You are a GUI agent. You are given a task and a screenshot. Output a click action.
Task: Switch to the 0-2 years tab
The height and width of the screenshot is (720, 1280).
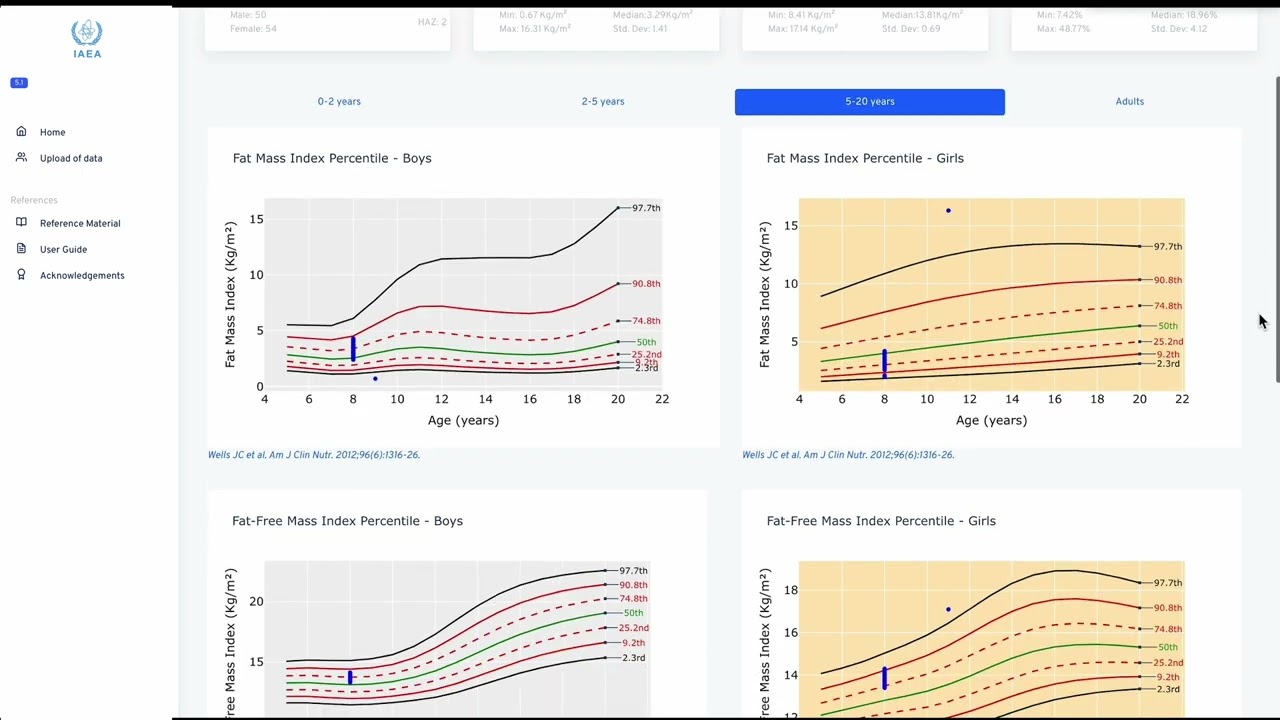click(x=339, y=101)
